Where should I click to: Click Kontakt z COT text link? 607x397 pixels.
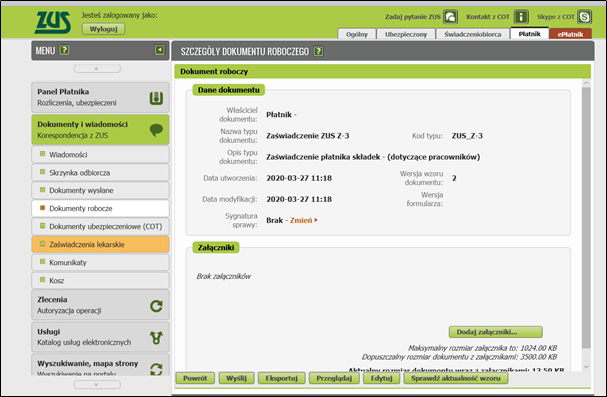488,17
